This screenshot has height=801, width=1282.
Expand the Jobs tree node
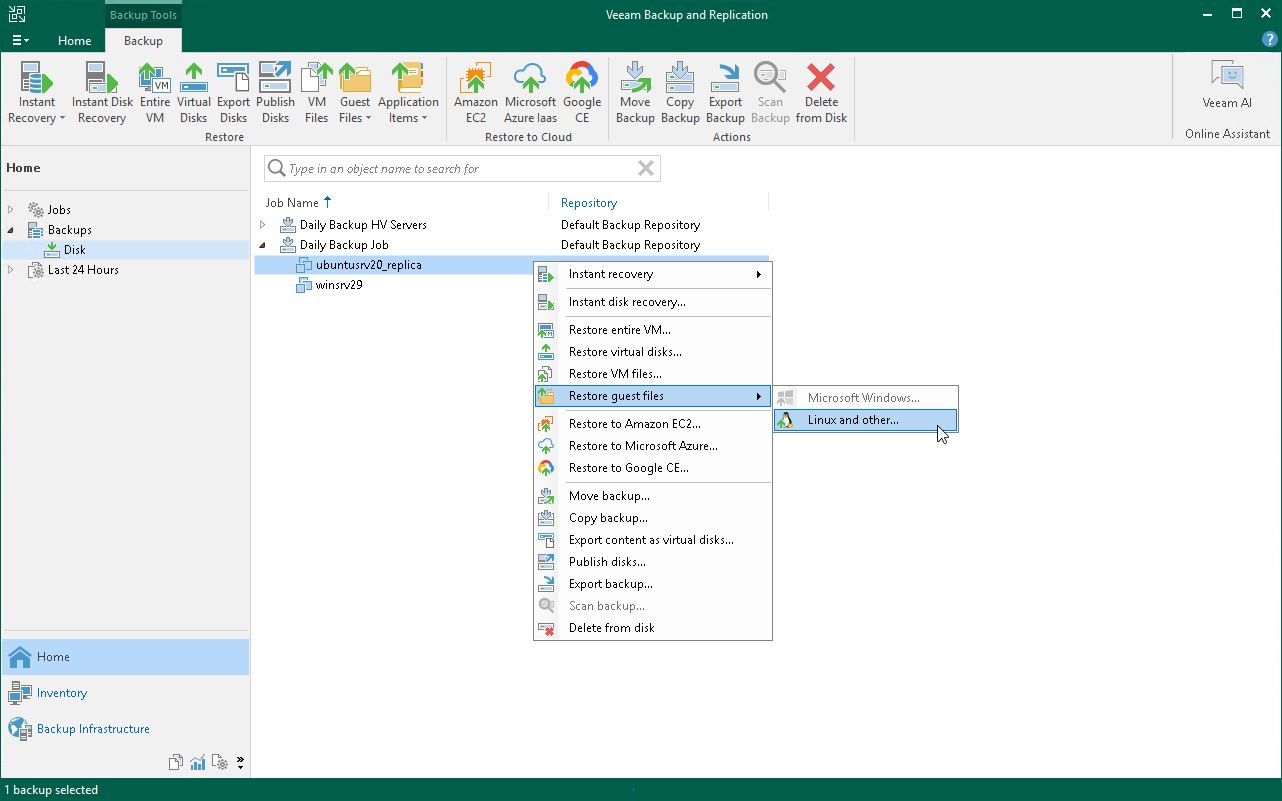tap(11, 210)
